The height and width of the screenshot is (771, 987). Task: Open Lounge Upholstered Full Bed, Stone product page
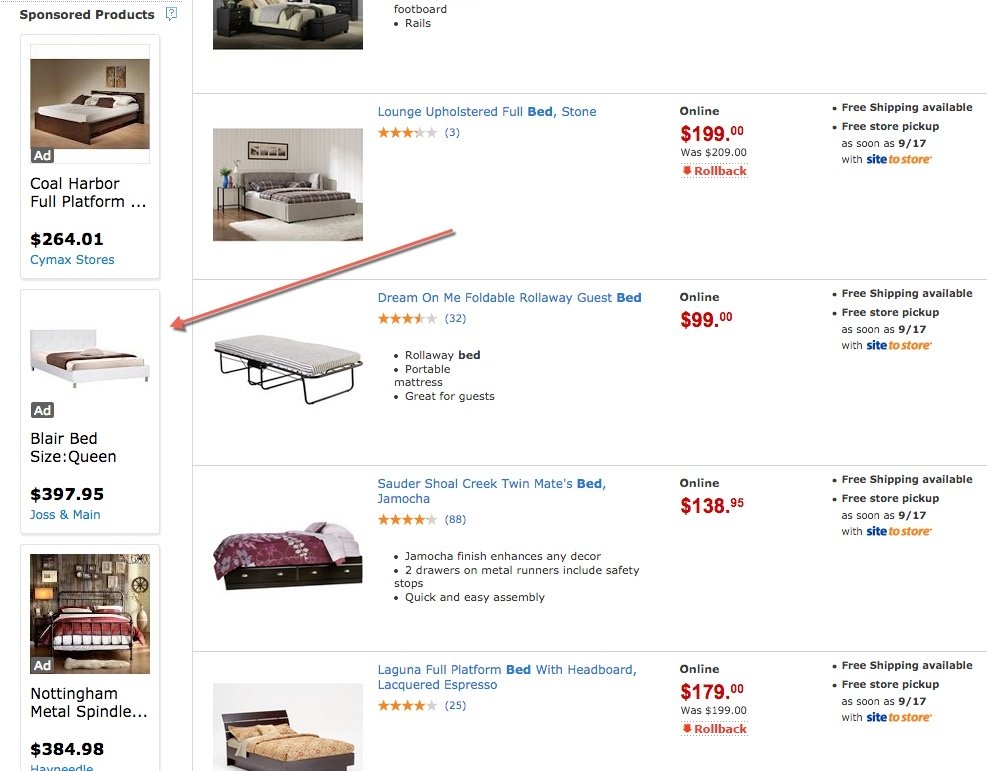(x=487, y=111)
